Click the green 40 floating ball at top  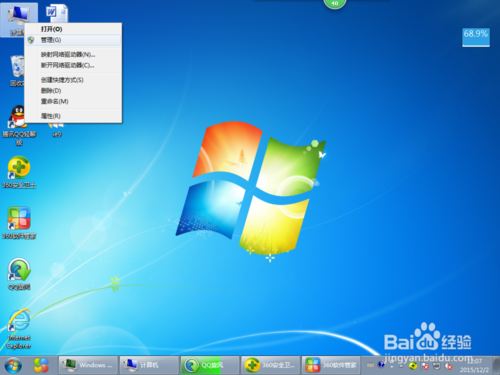335,4
